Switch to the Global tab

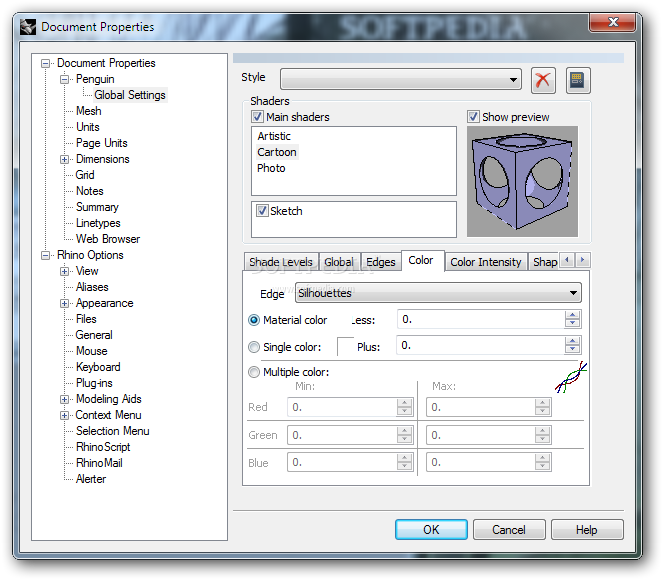tap(339, 262)
